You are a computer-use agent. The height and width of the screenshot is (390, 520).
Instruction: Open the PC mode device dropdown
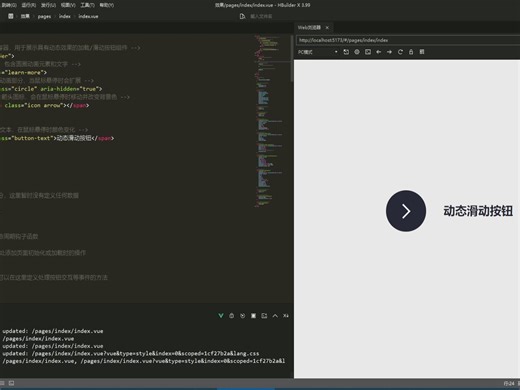coord(318,52)
